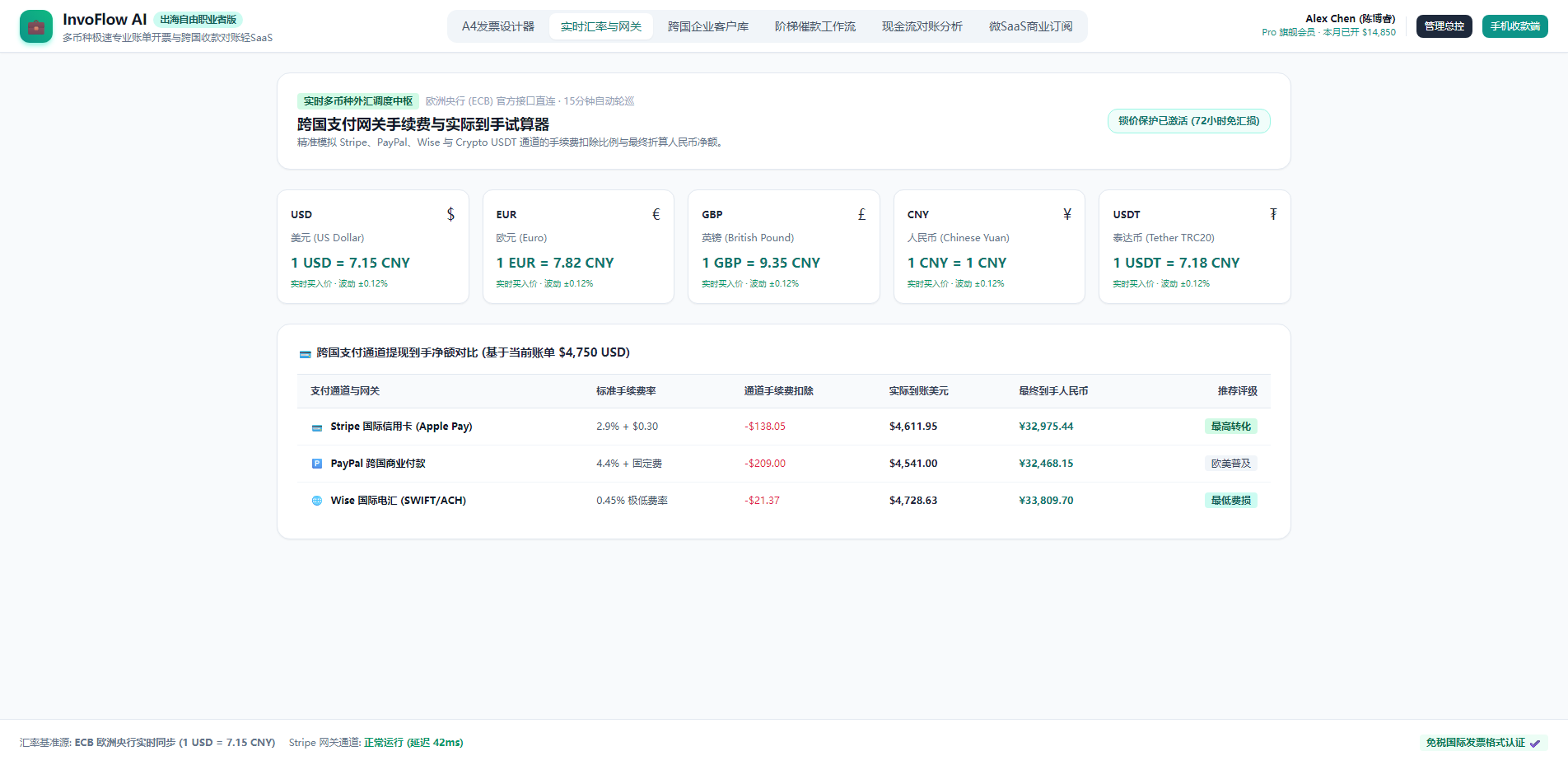Open the 跨国企业客户库 tab
This screenshot has height=765, width=1568.
click(708, 26)
